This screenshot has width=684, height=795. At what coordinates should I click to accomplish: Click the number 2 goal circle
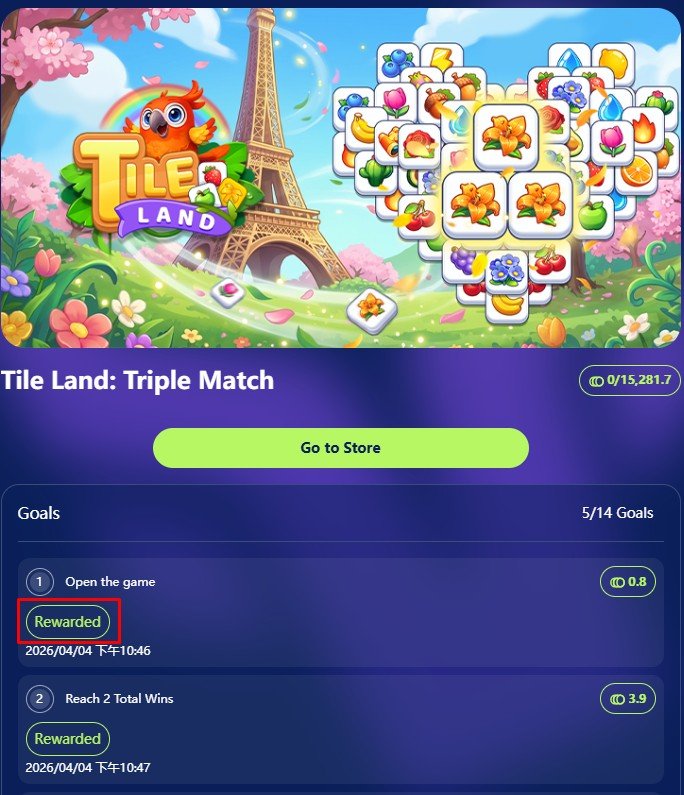[x=40, y=699]
